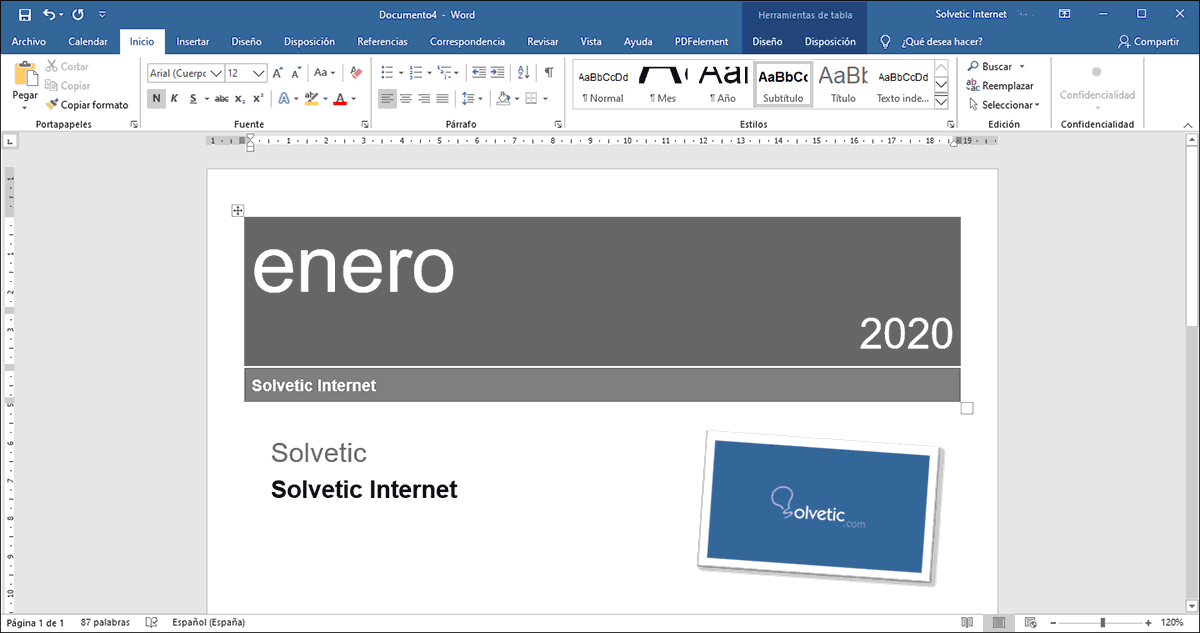Viewport: 1200px width, 633px height.
Task: Redo the action in the quick access toolbar
Action: [x=78, y=15]
